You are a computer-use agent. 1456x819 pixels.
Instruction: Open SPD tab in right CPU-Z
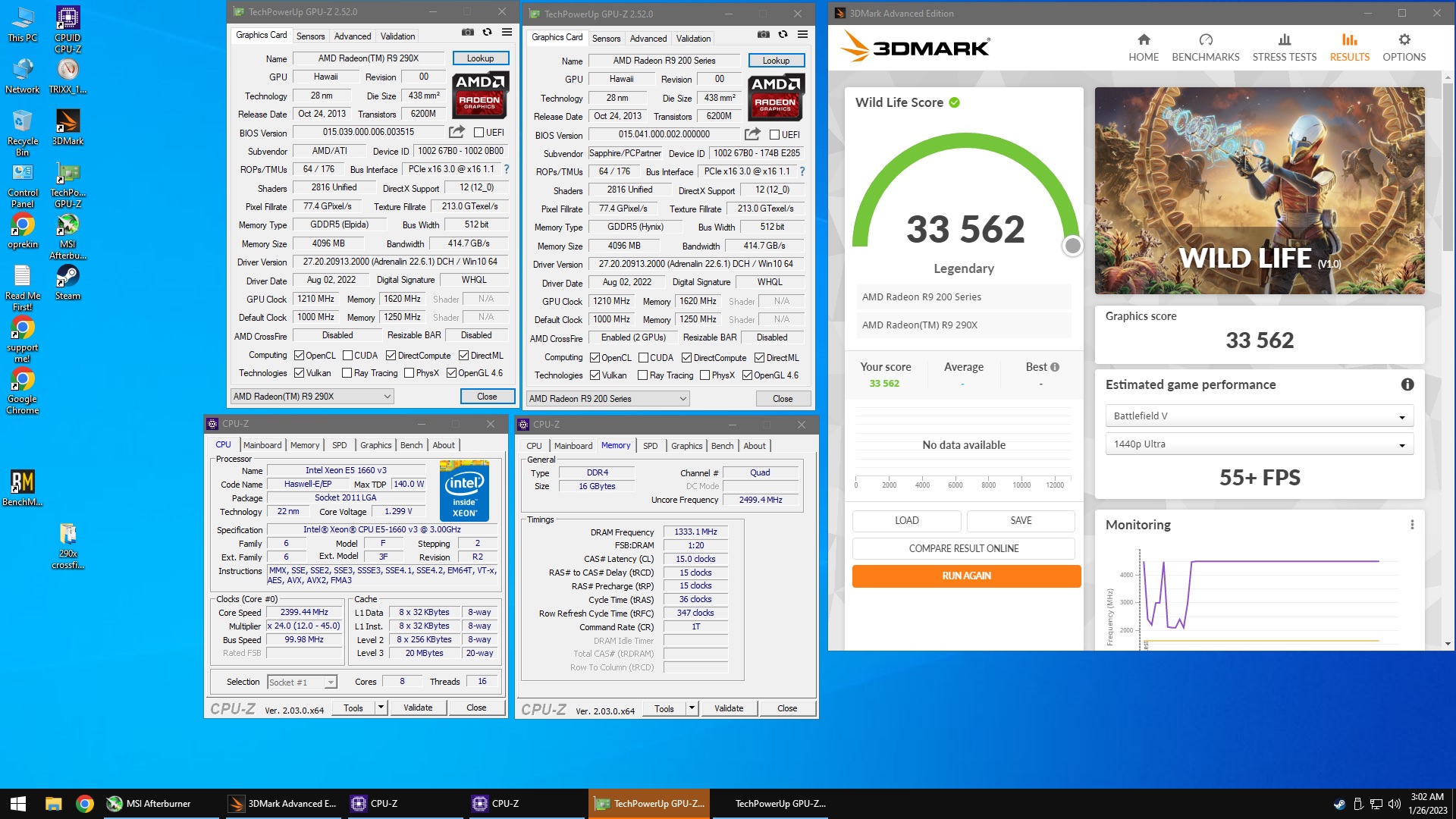[x=651, y=446]
